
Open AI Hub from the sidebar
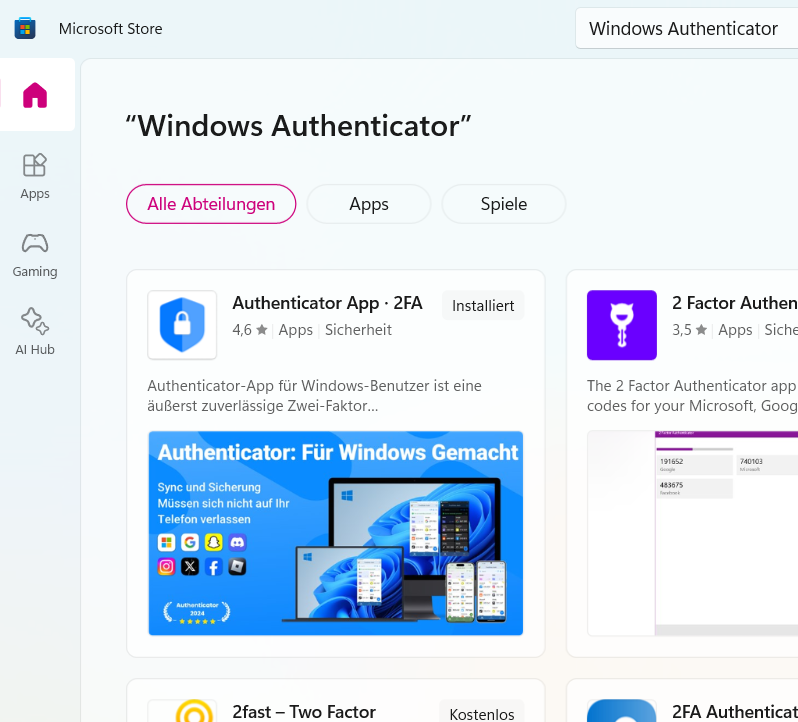pyautogui.click(x=35, y=331)
